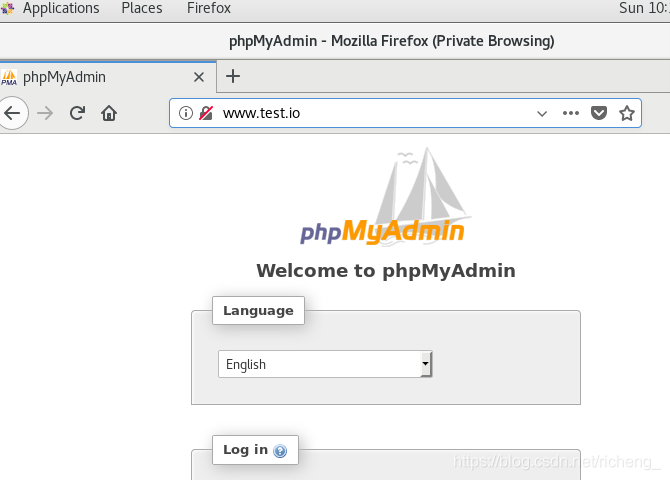The height and width of the screenshot is (480, 670).
Task: Open the Applications menu
Action: point(61,8)
